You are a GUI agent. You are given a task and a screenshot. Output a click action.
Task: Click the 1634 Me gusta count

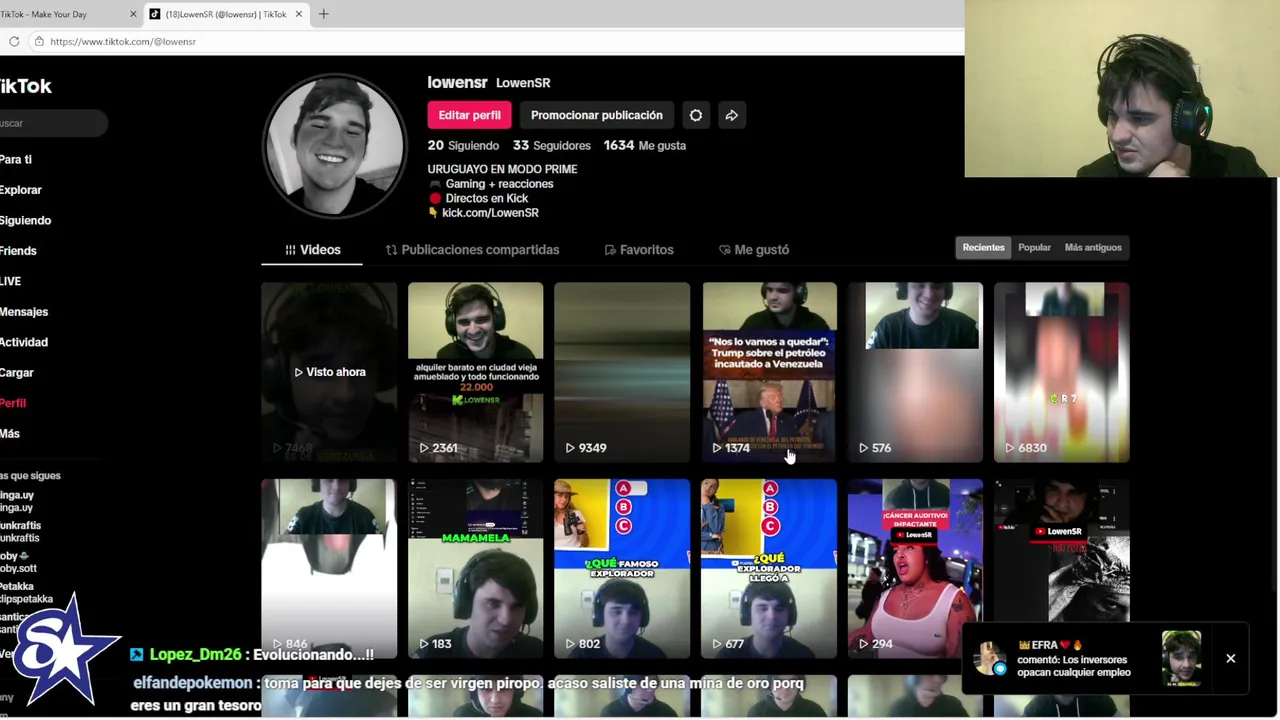(645, 145)
